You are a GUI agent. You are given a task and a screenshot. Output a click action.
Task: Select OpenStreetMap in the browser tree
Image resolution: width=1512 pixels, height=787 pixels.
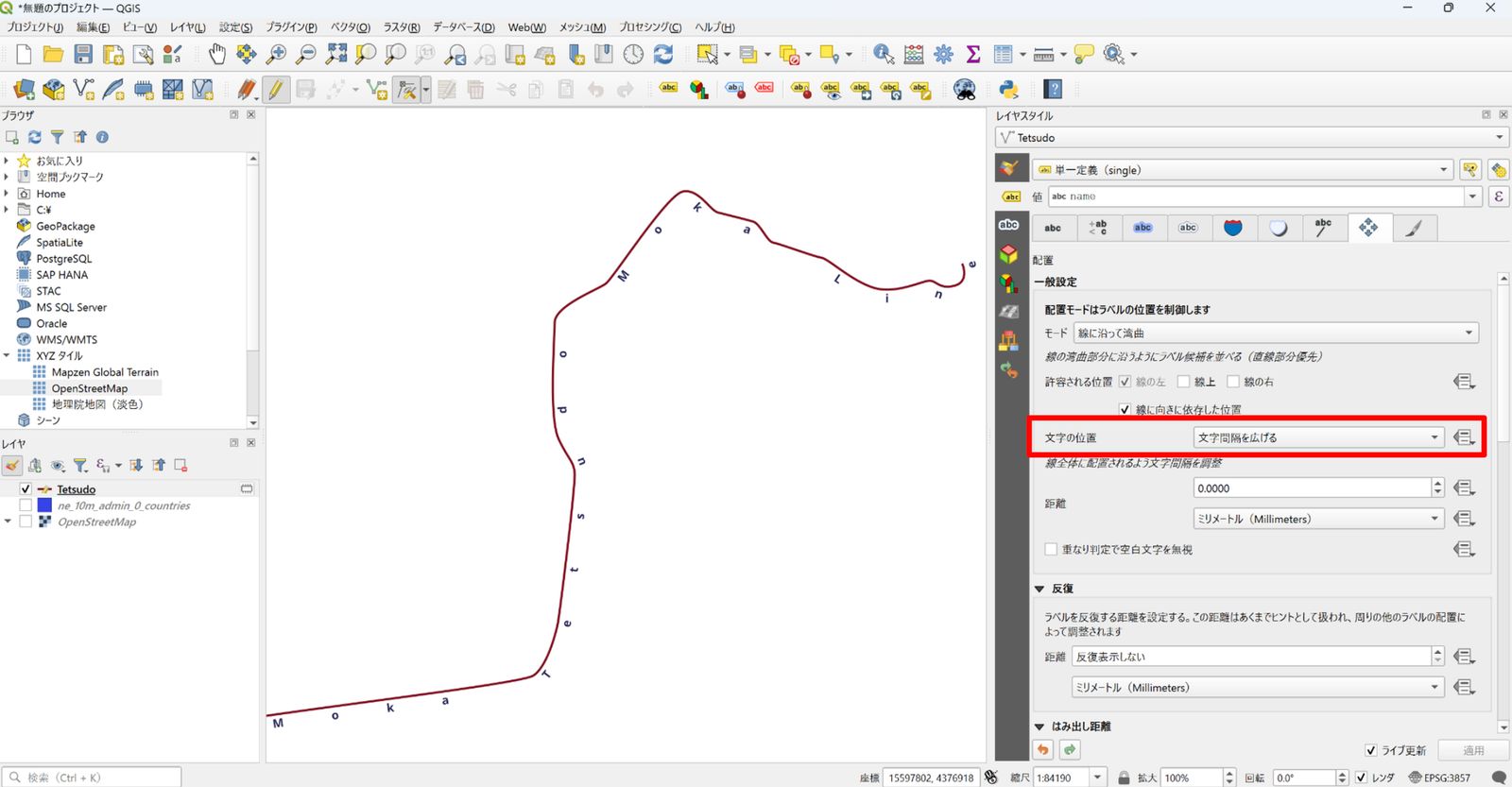point(90,388)
